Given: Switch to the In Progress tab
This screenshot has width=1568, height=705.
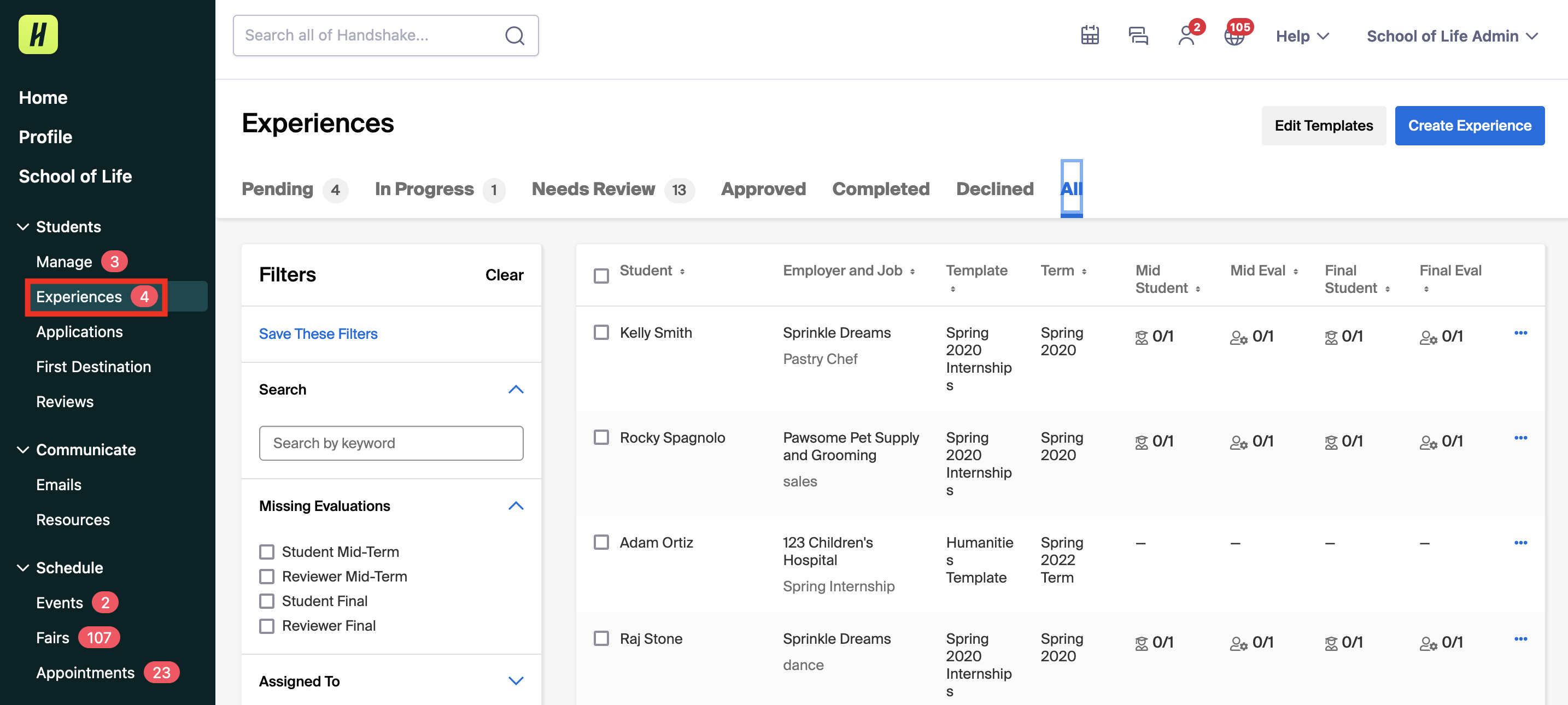Looking at the screenshot, I should pyautogui.click(x=440, y=189).
